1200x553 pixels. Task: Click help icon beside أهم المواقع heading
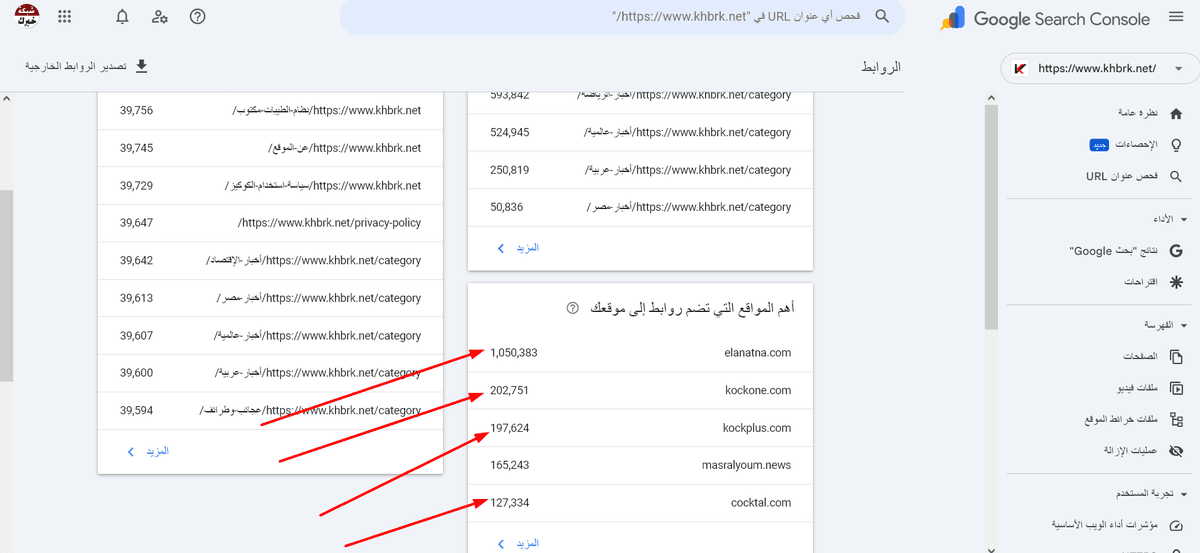point(572,309)
